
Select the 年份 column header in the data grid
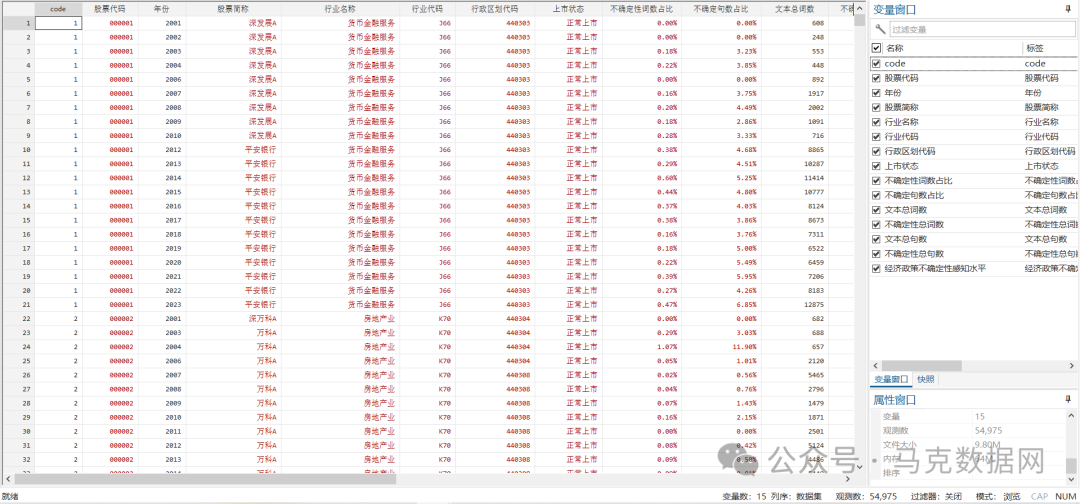[x=162, y=9]
